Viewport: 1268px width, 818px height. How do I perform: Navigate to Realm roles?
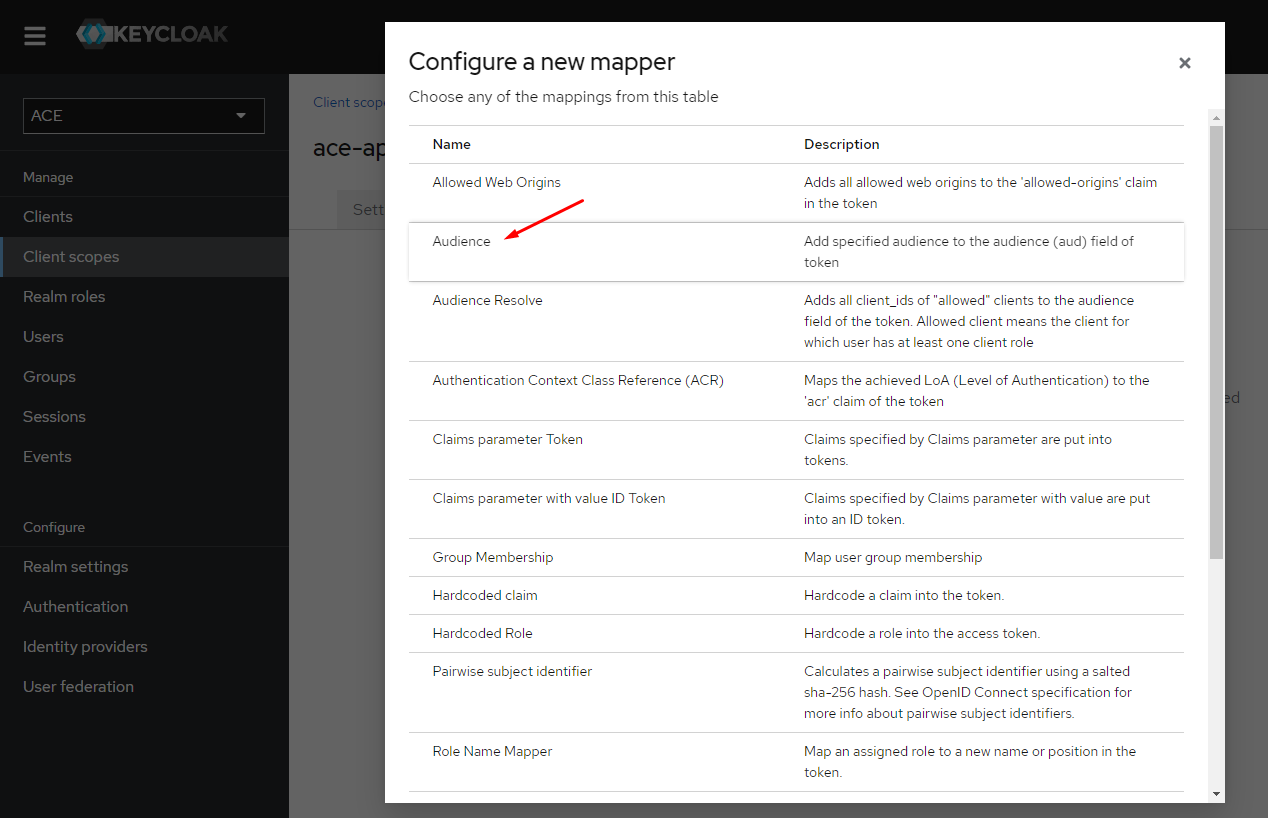click(64, 296)
